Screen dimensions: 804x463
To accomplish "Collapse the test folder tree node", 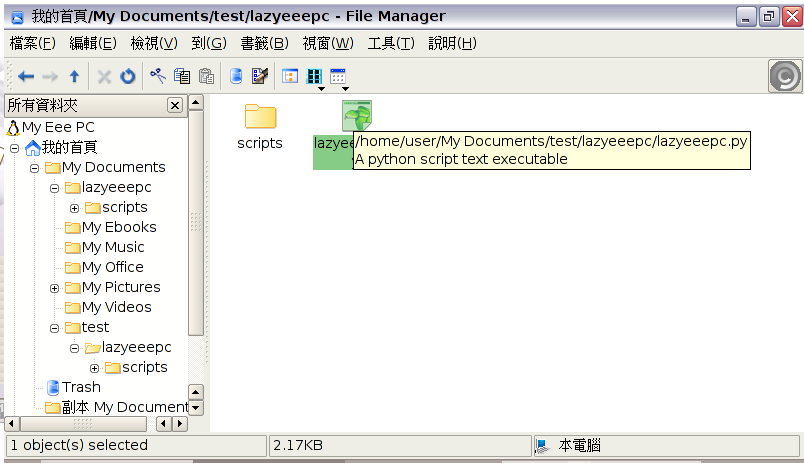I will pyautogui.click(x=55, y=328).
